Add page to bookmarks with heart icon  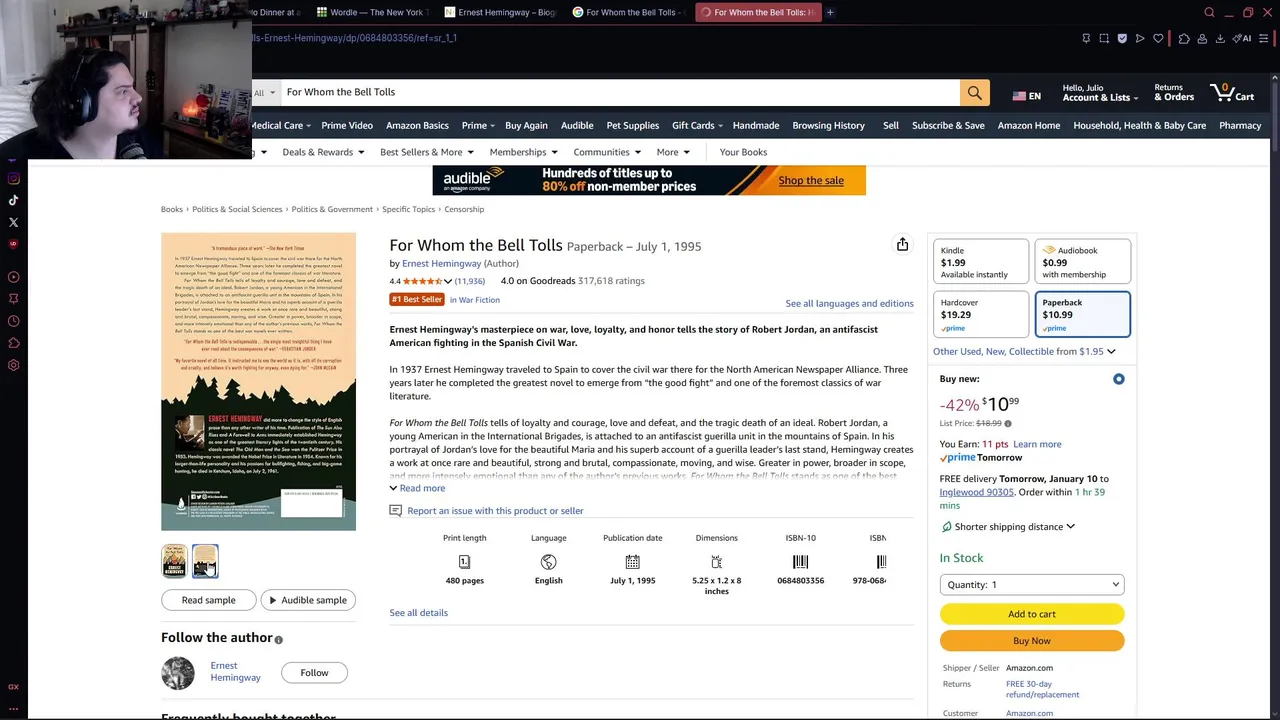1158,38
